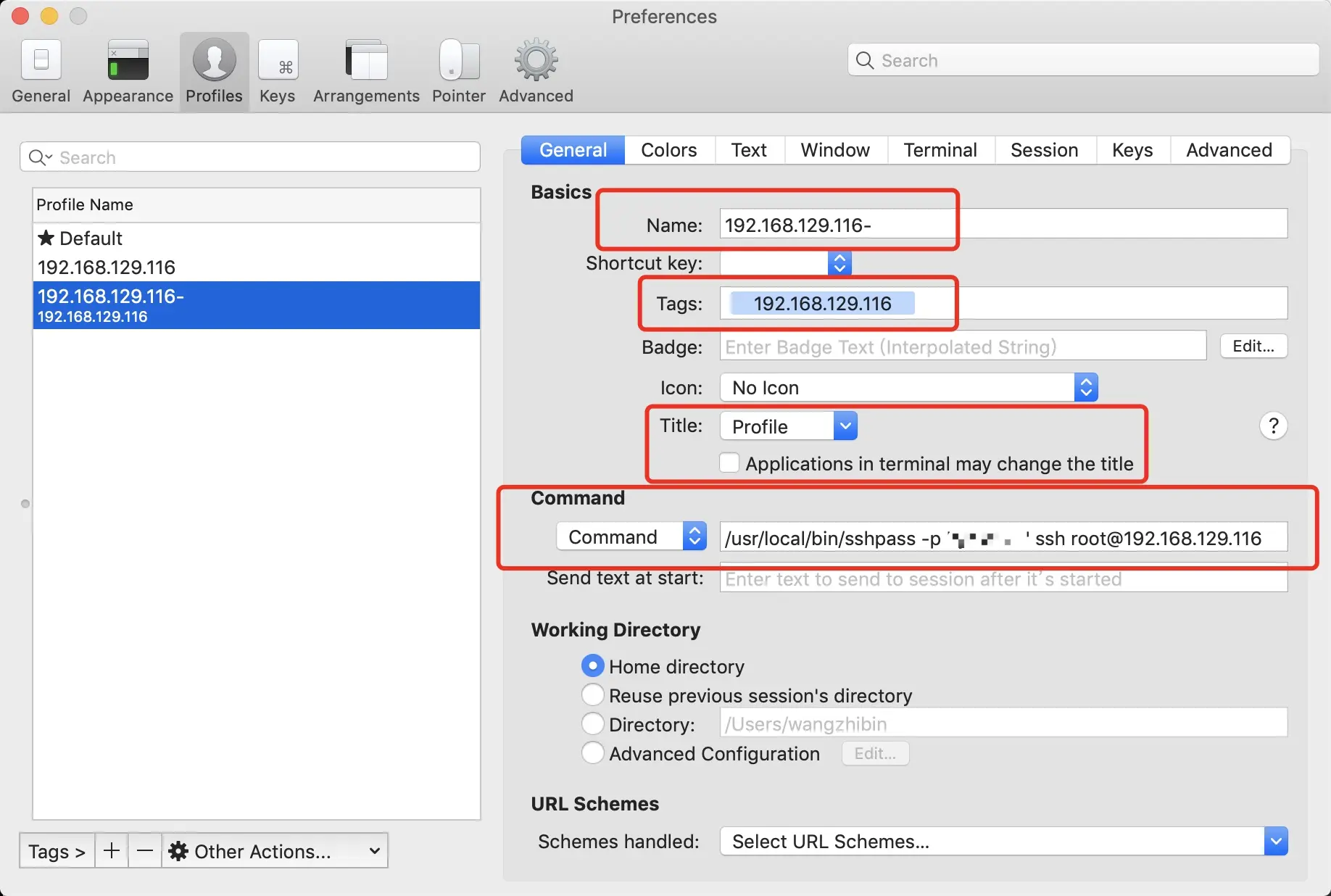Click the toolbar Search field magnifier icon

tap(865, 60)
